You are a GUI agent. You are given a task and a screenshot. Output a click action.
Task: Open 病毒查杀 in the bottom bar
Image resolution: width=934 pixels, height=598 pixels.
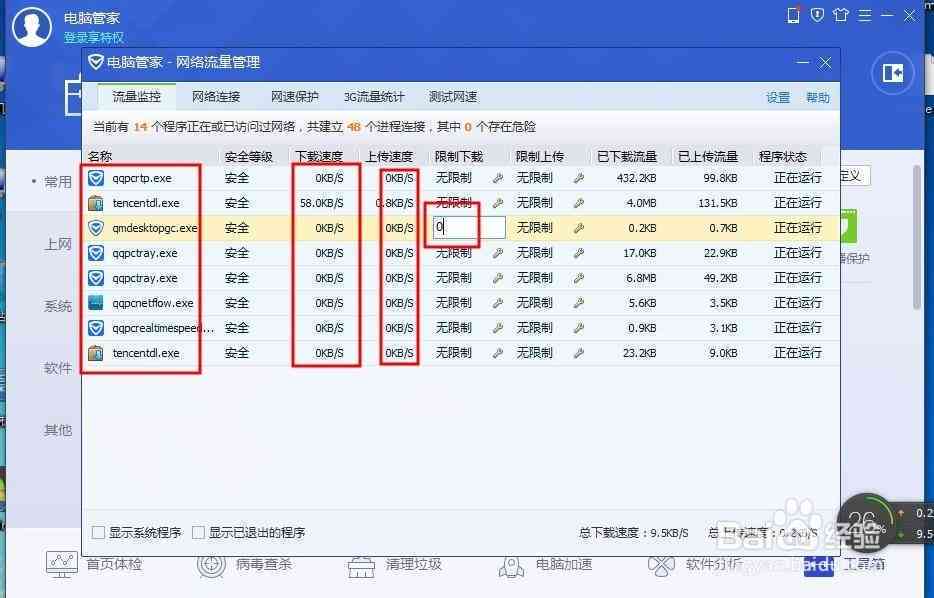[x=245, y=564]
